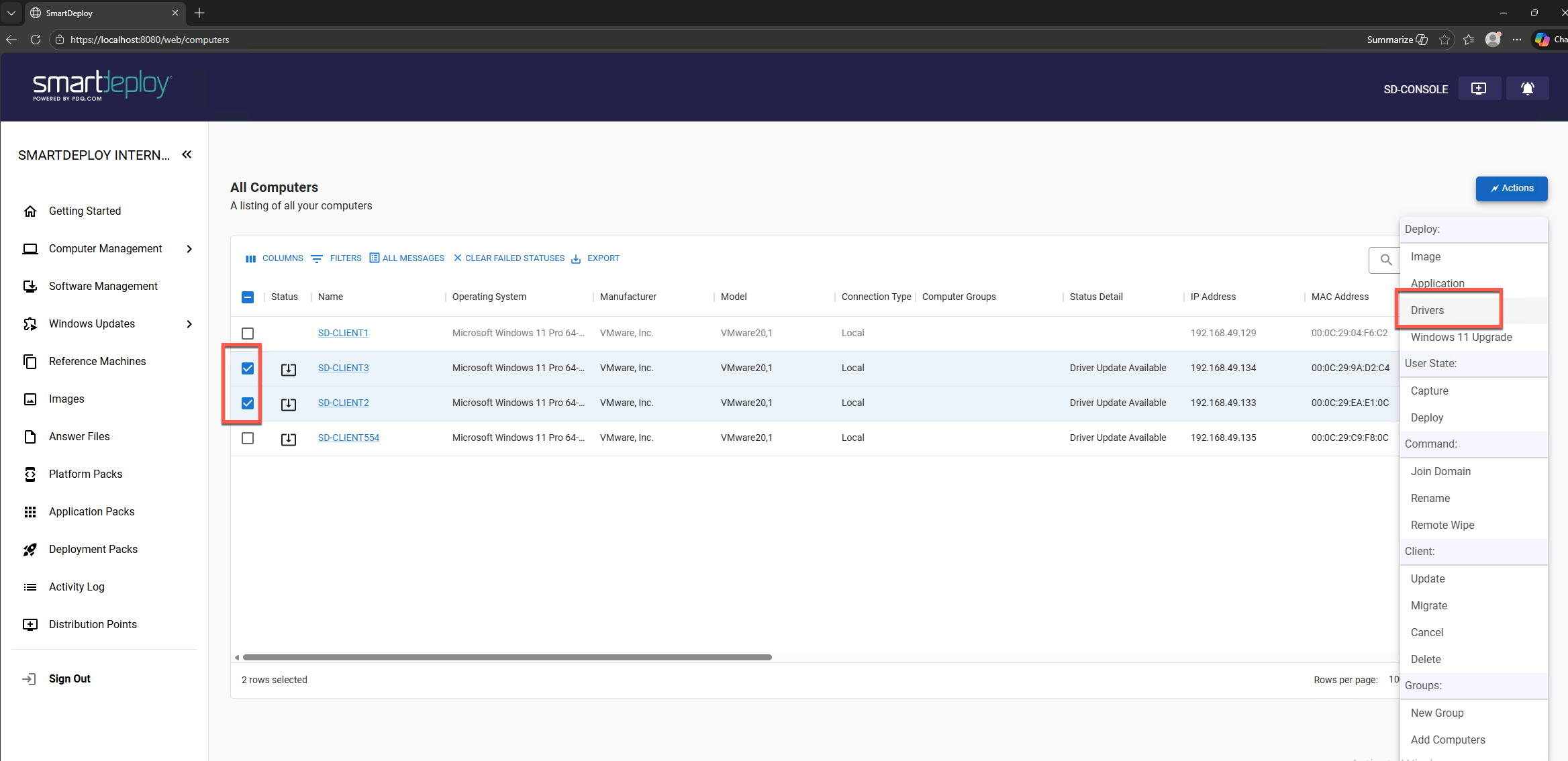Click the horizontal table scrollbar
1568x761 pixels.
[x=507, y=658]
